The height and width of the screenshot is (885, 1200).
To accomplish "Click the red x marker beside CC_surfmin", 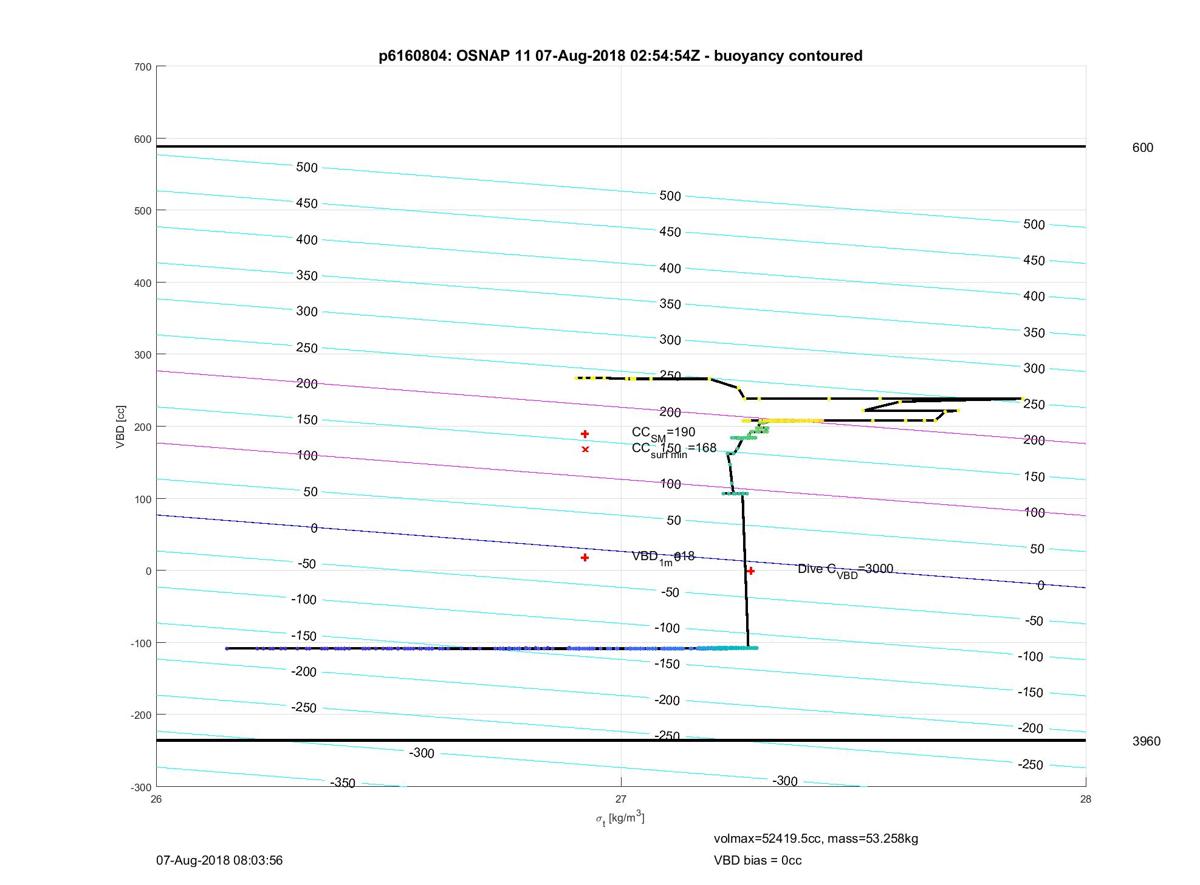I will pyautogui.click(x=585, y=449).
